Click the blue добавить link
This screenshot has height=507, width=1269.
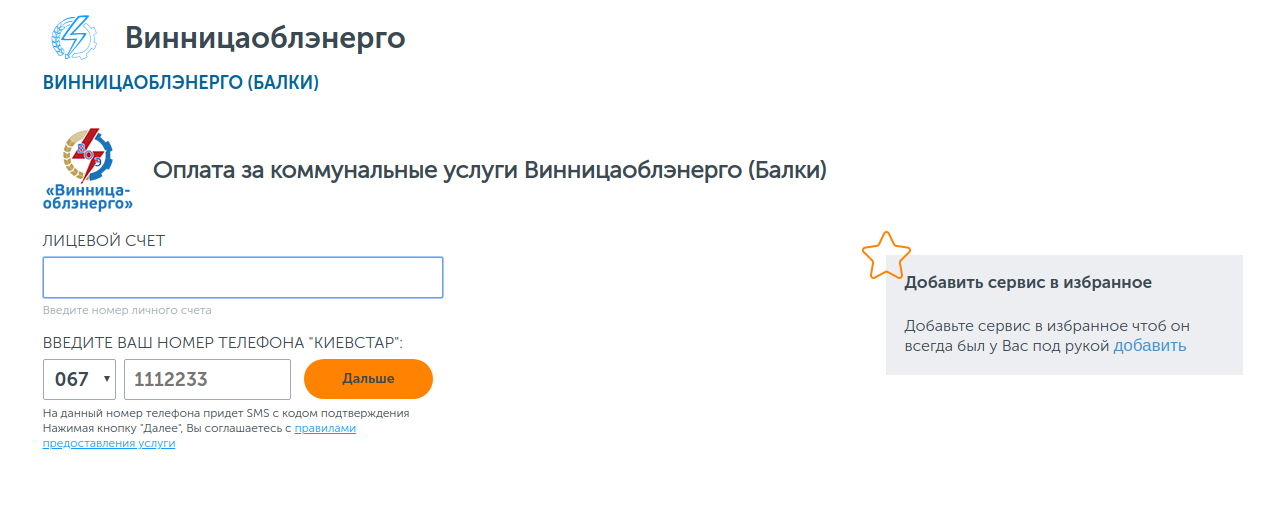[x=1150, y=346]
